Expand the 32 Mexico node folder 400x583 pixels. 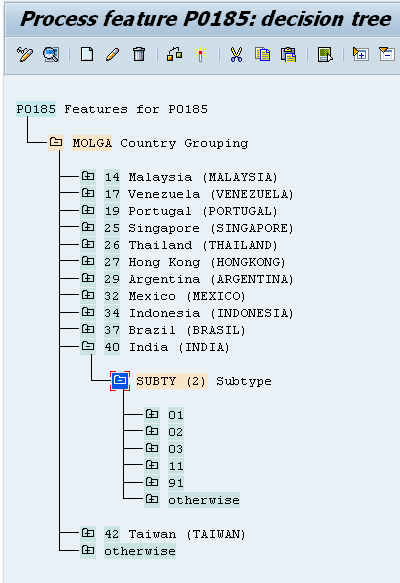88,295
